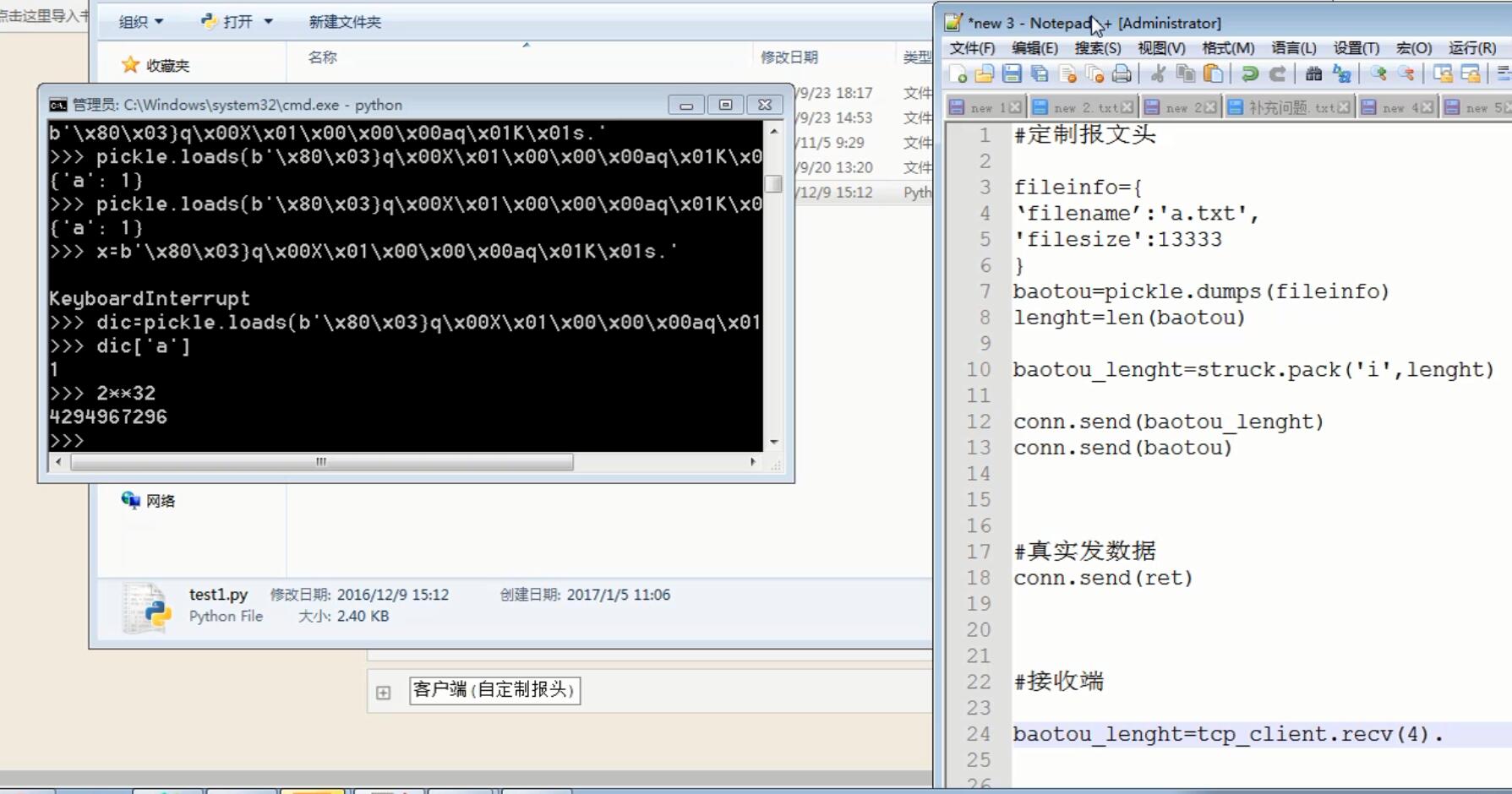Click the Close All toolbar icon
1512x794 pixels.
pos(1094,74)
